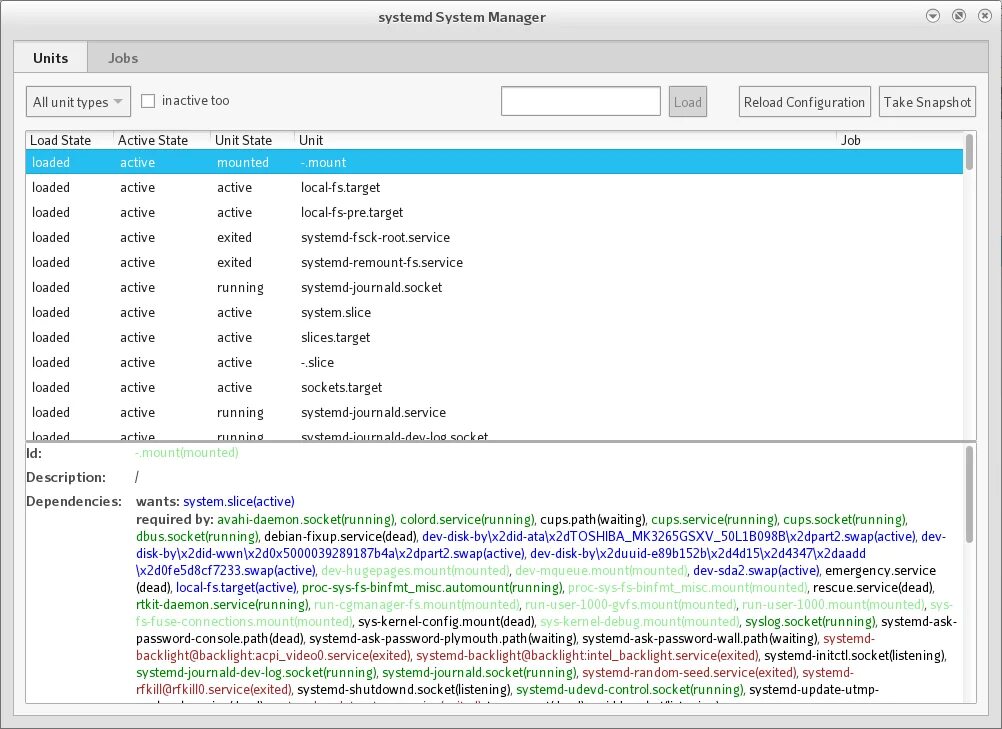Open rescue.service(dead) link
Viewport: 1002px width, 729px height.
click(874, 587)
